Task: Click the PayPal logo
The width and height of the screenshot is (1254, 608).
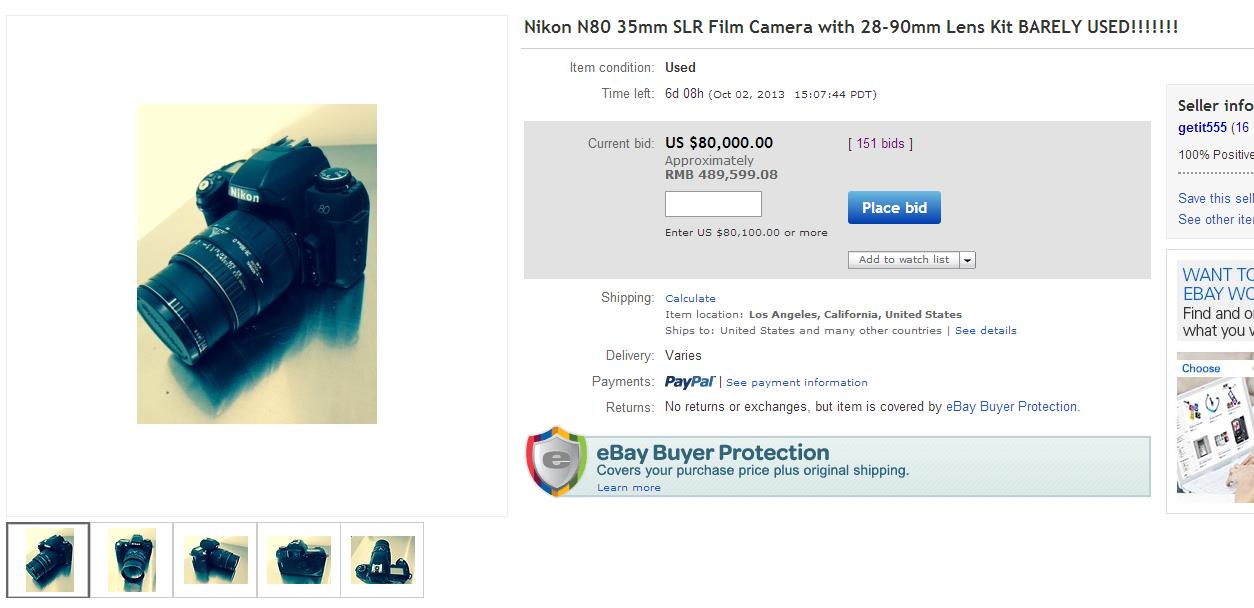Action: point(690,382)
